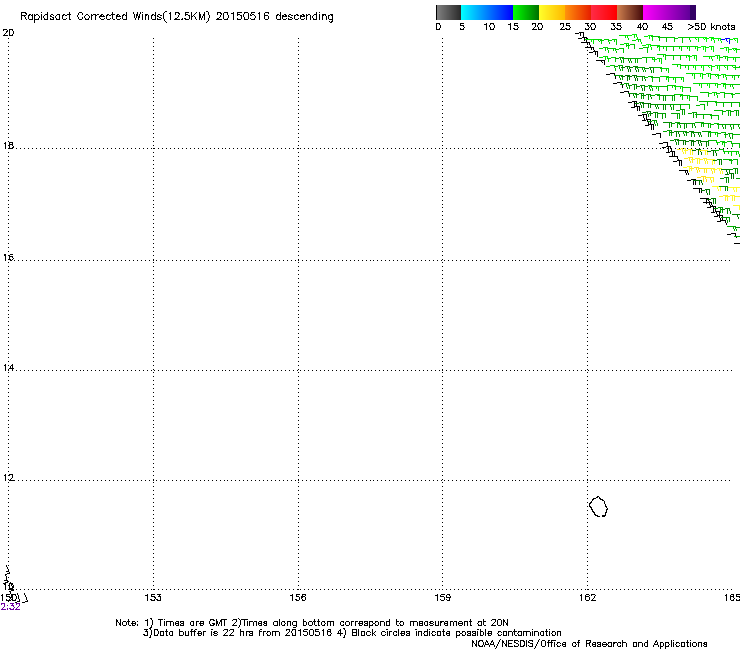This screenshot has width=740, height=650.
Task: Click the 12 latitude axis label
Action: (8, 478)
